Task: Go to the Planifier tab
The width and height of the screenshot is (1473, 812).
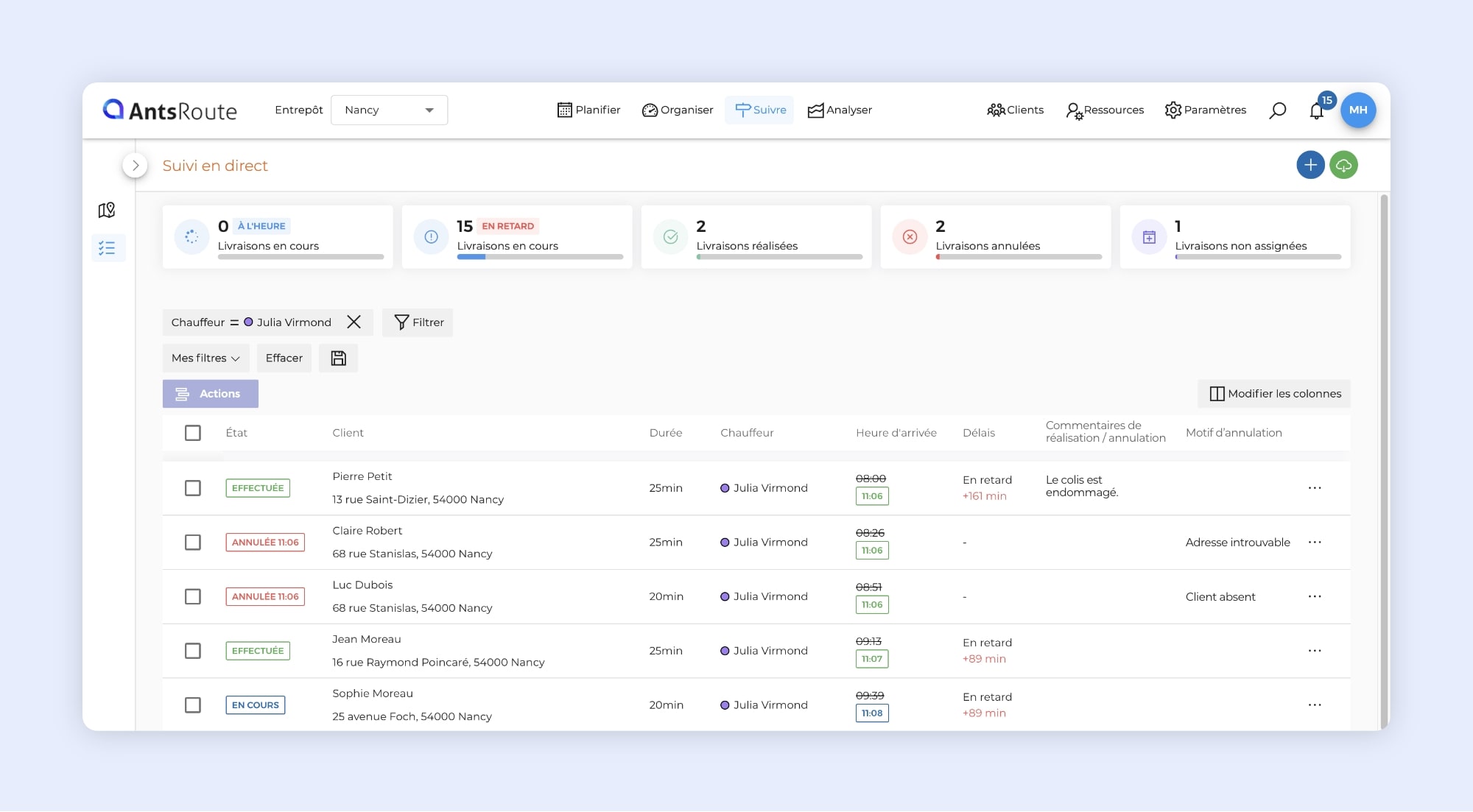Action: click(x=588, y=110)
